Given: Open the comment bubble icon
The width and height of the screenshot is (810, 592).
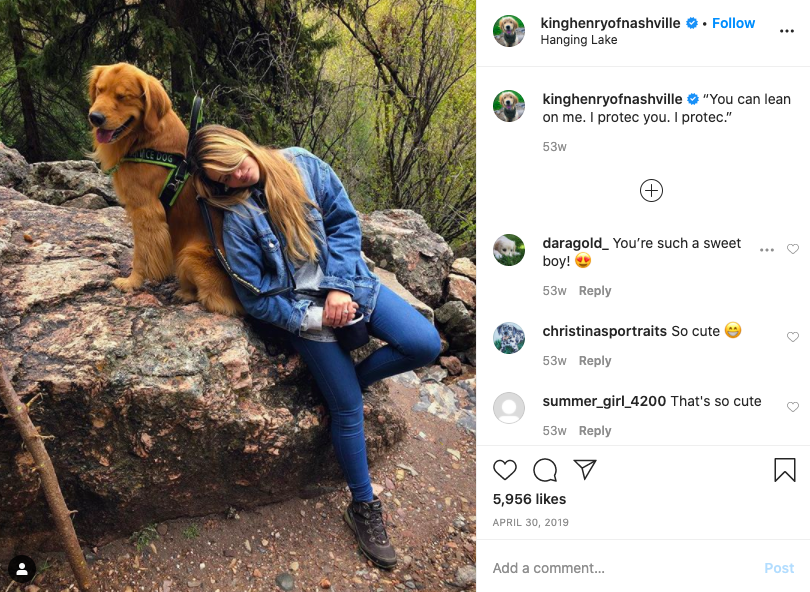Looking at the screenshot, I should tap(545, 470).
